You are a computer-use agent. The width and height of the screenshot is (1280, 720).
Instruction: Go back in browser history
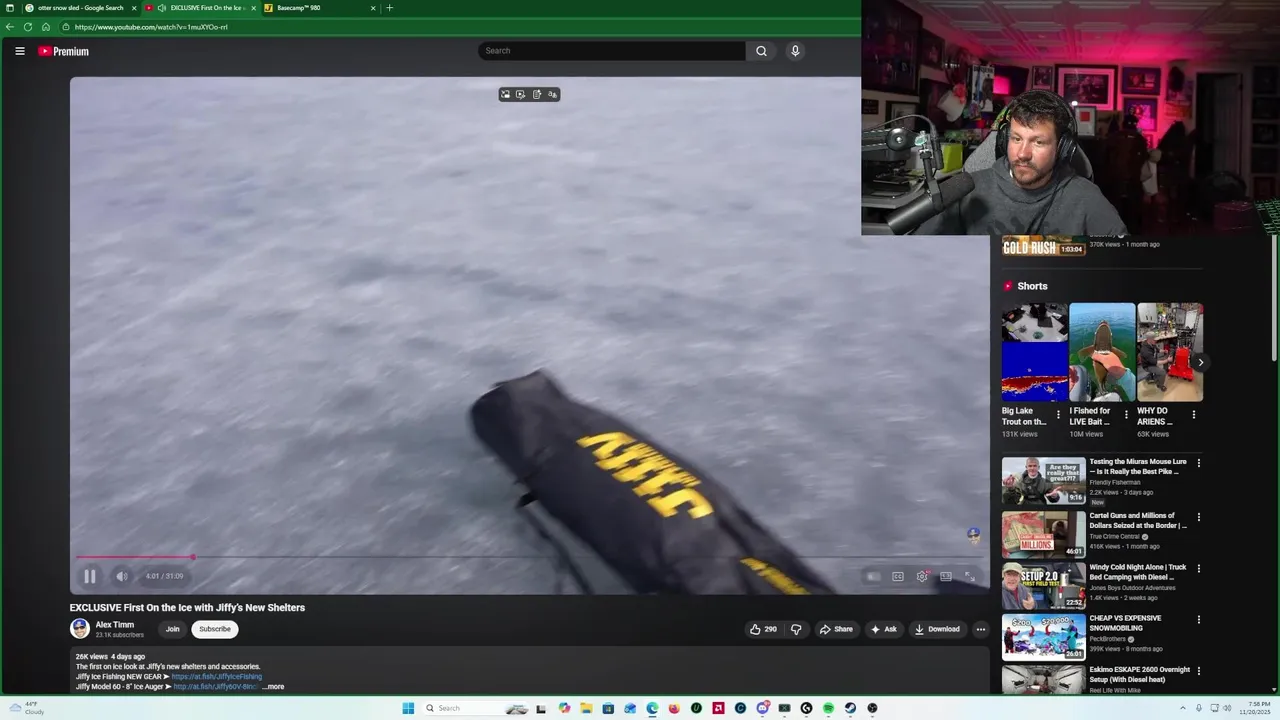tap(10, 27)
